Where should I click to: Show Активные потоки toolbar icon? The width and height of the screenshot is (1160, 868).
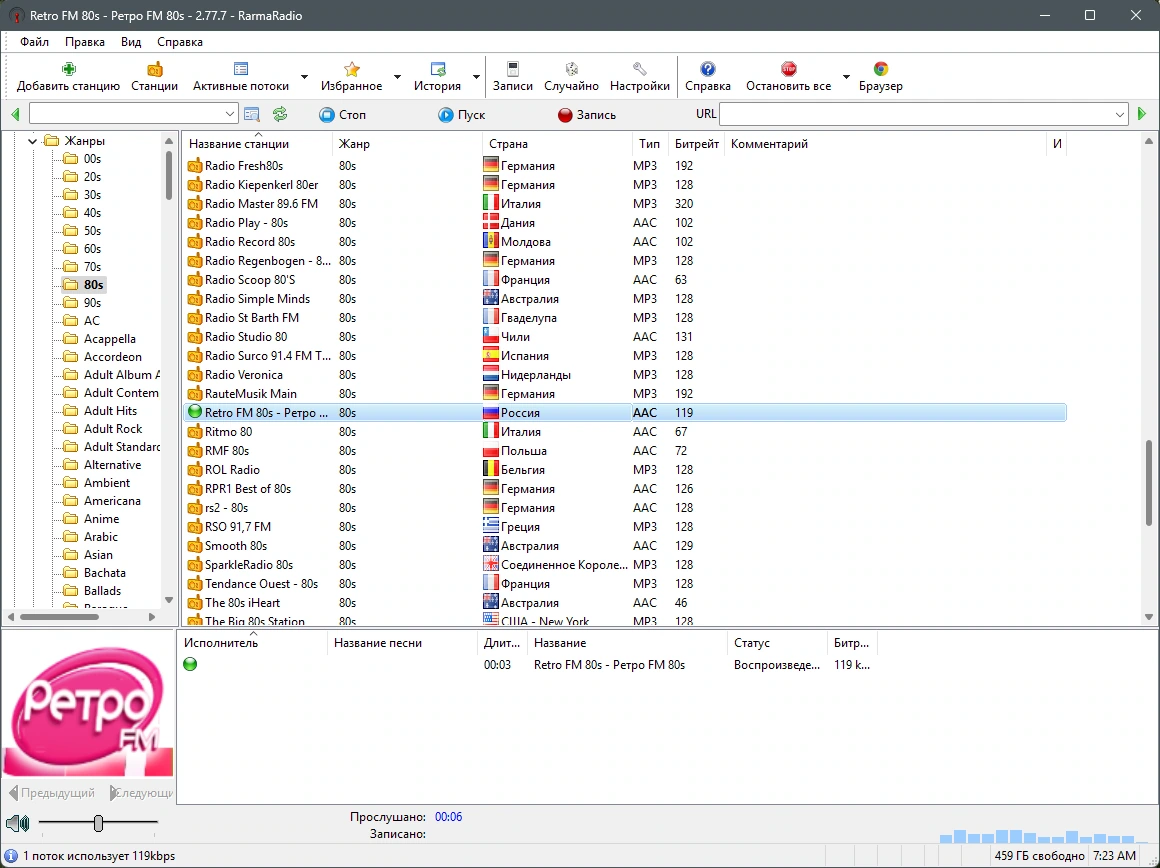[x=240, y=70]
